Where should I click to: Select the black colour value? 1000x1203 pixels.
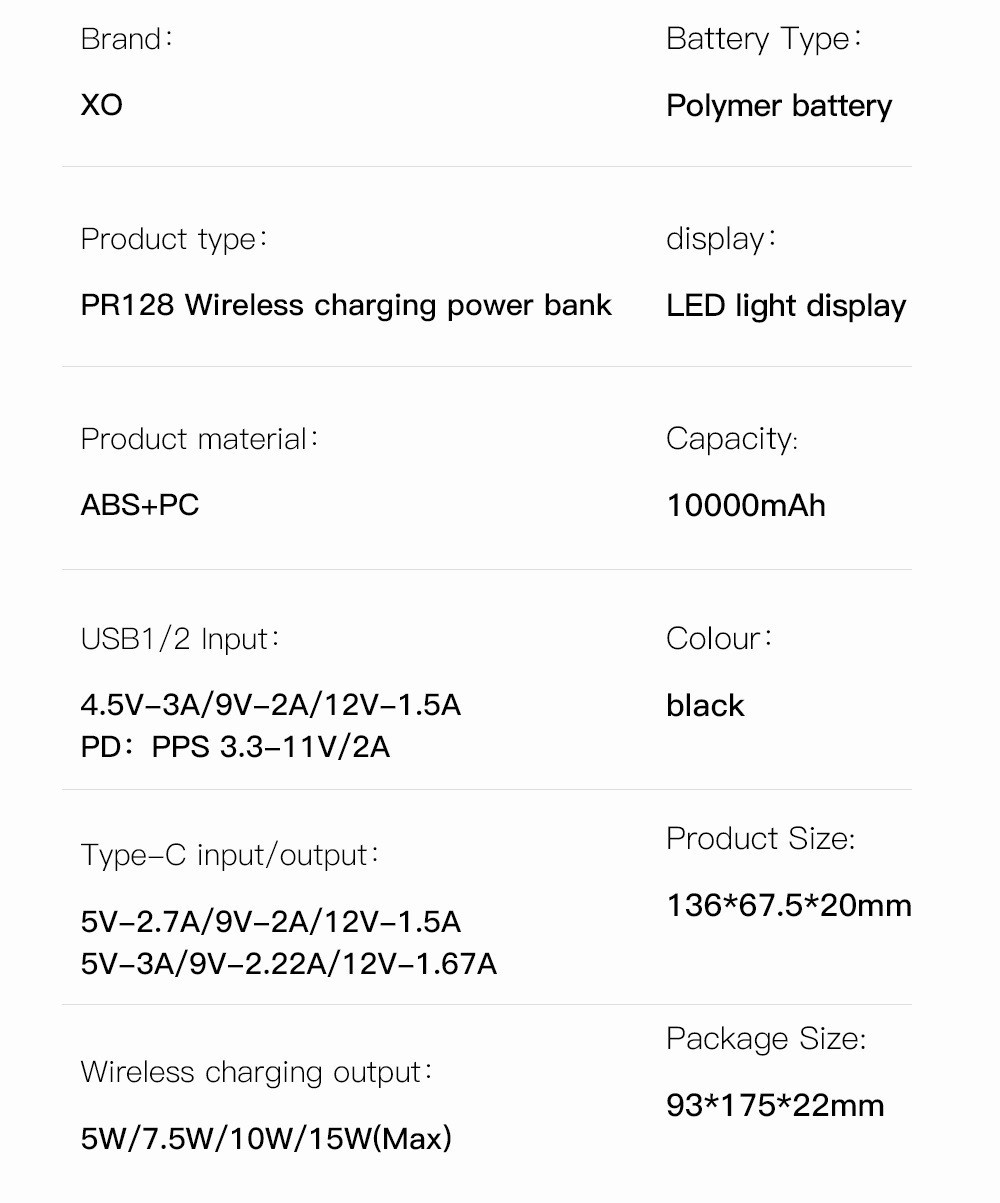[705, 705]
